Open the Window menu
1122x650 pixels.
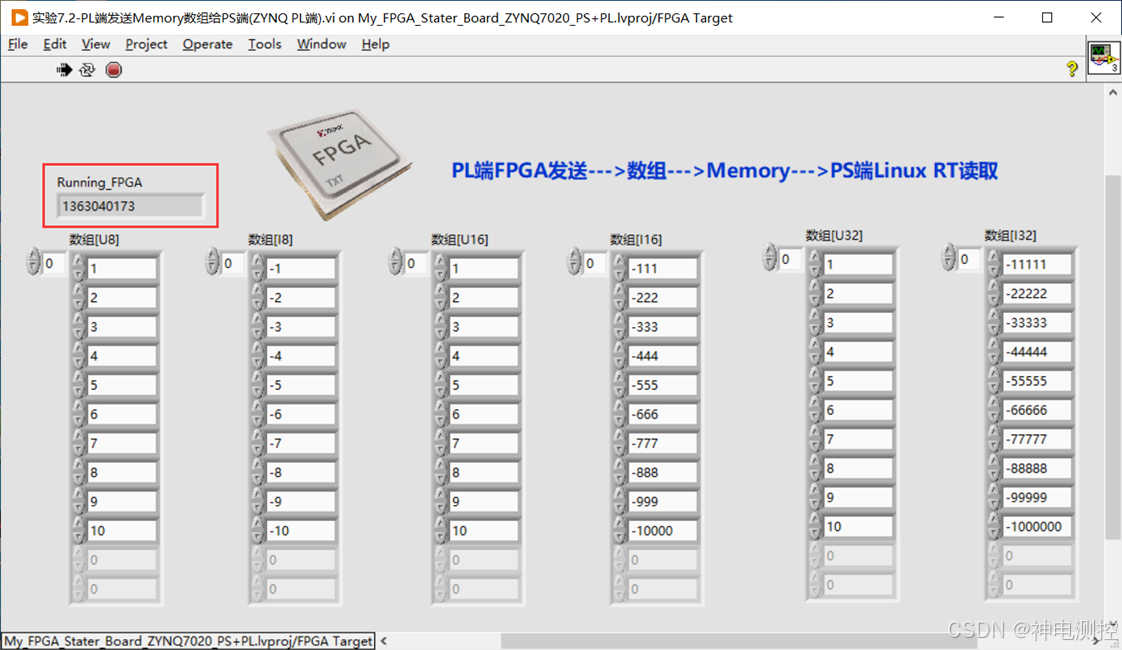[321, 44]
